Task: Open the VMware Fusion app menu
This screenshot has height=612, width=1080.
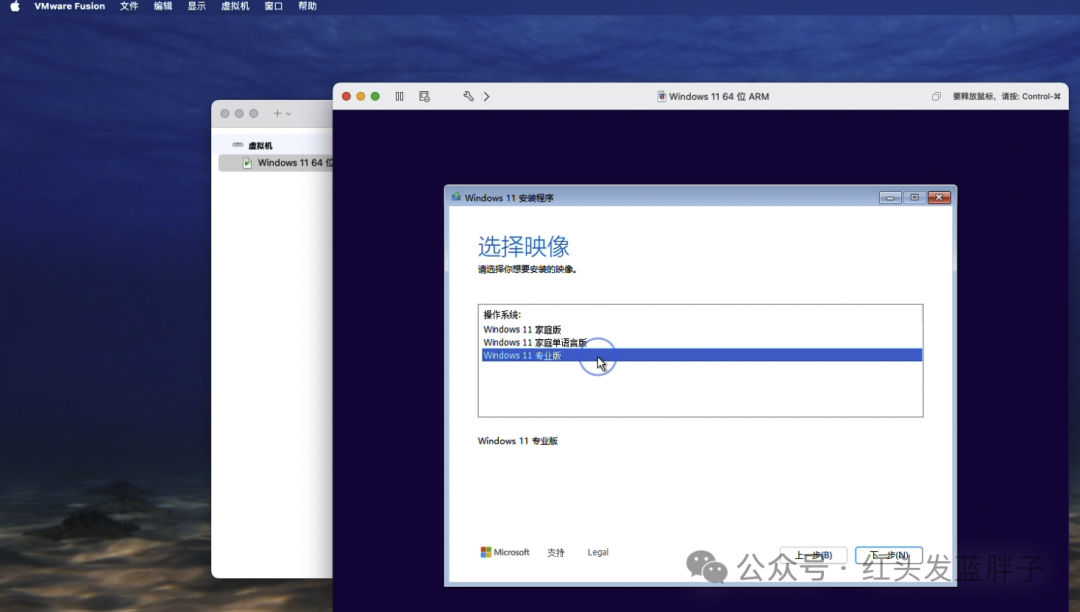Action: point(70,6)
